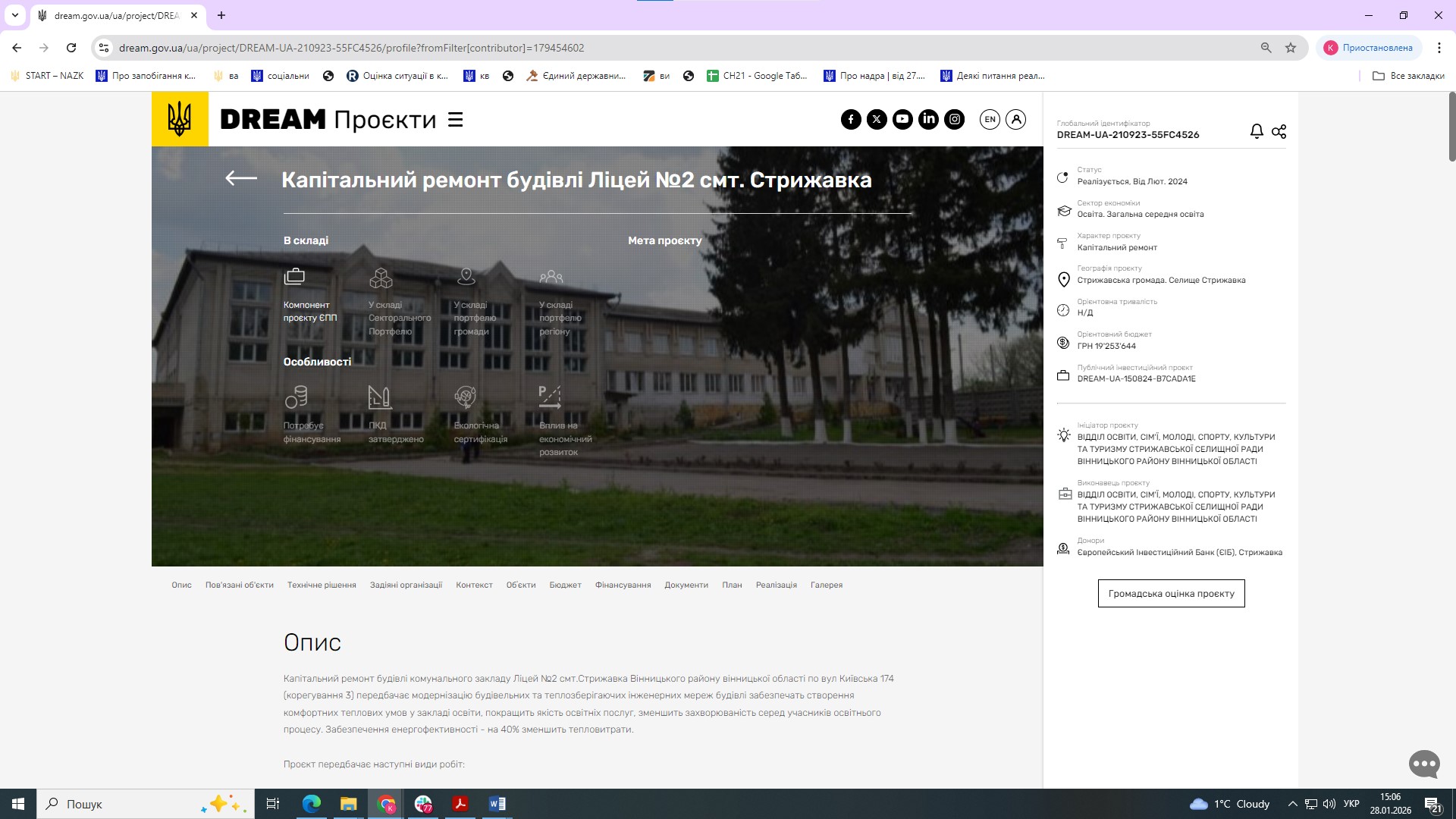The image size is (1456, 819).
Task: Subscribe using the bell notification icon
Action: click(1257, 131)
